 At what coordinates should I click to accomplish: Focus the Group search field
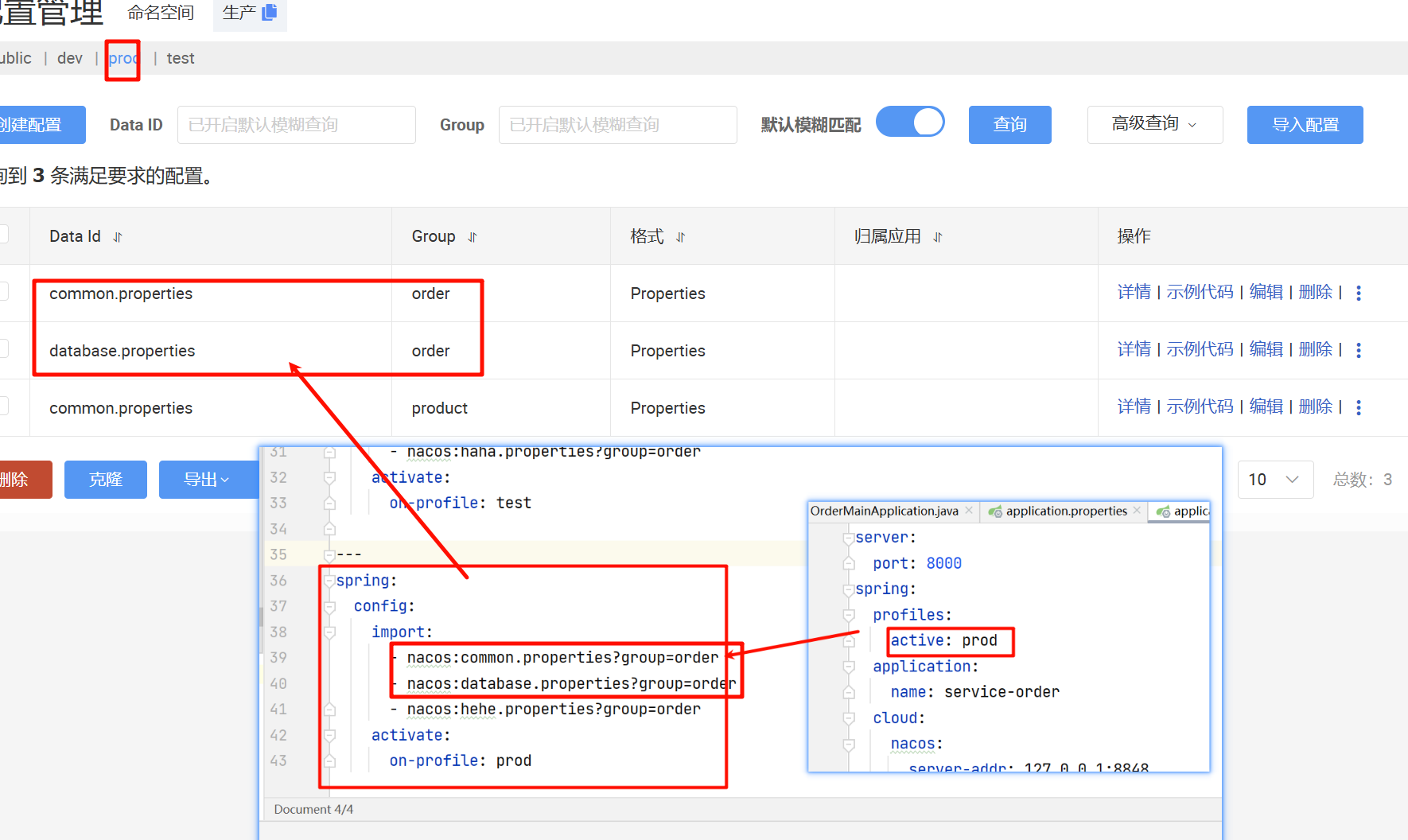[618, 125]
